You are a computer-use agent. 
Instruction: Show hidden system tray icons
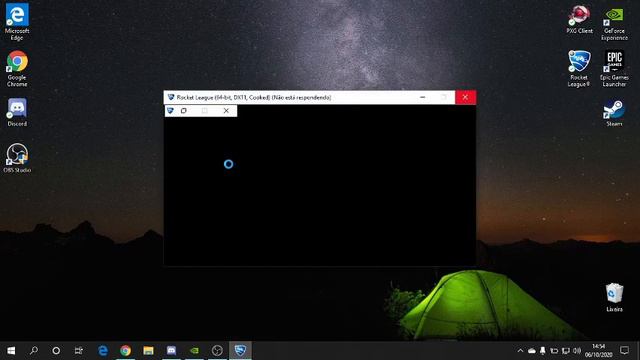[x=520, y=351]
